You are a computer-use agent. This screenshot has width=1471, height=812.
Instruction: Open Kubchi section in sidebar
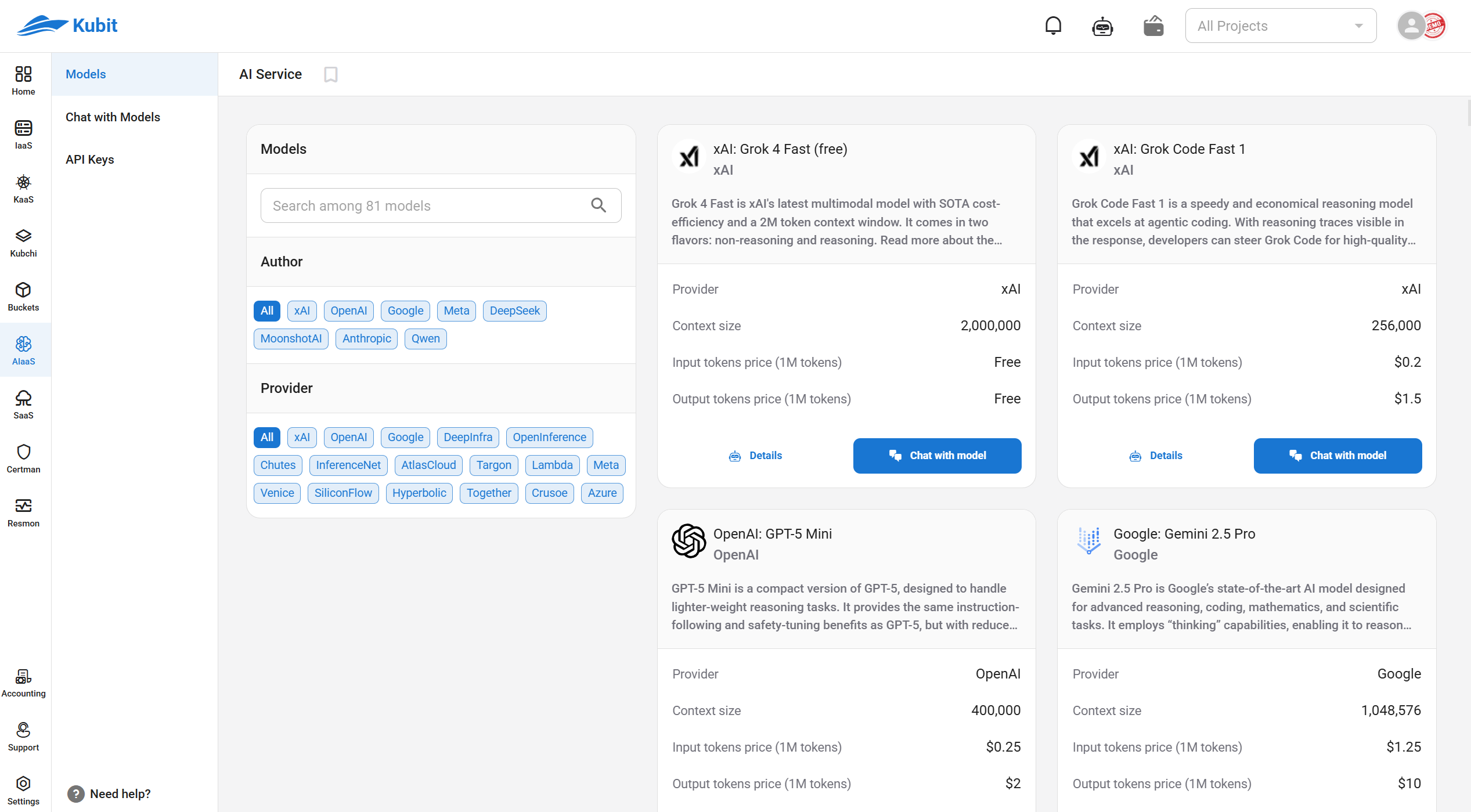tap(23, 243)
